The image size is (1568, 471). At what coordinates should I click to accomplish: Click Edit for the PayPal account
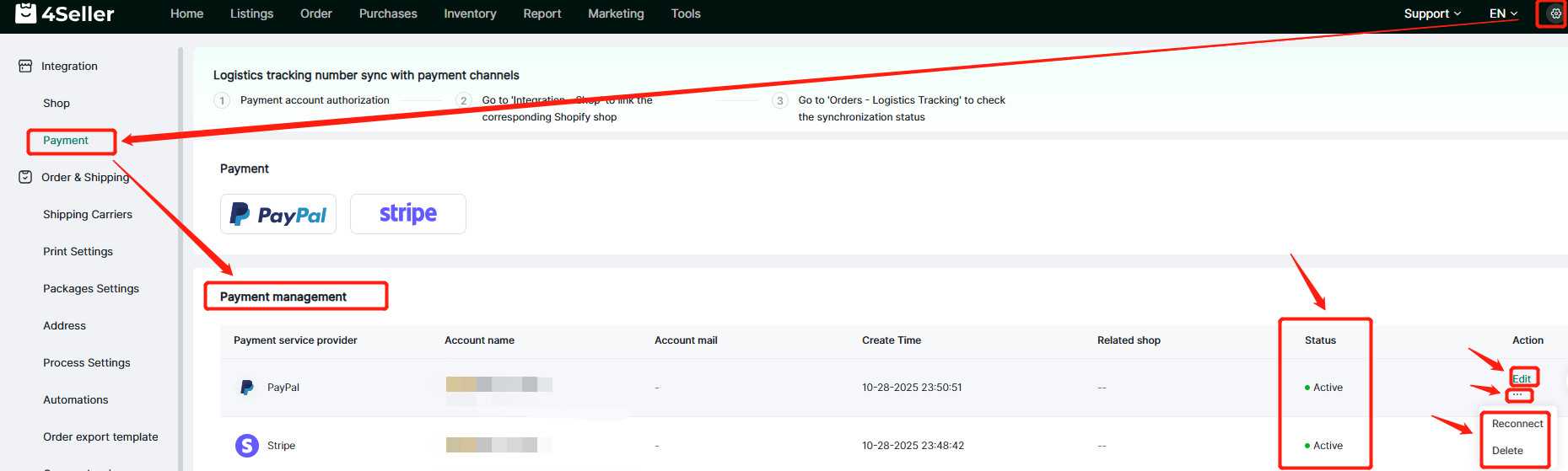[1522, 378]
